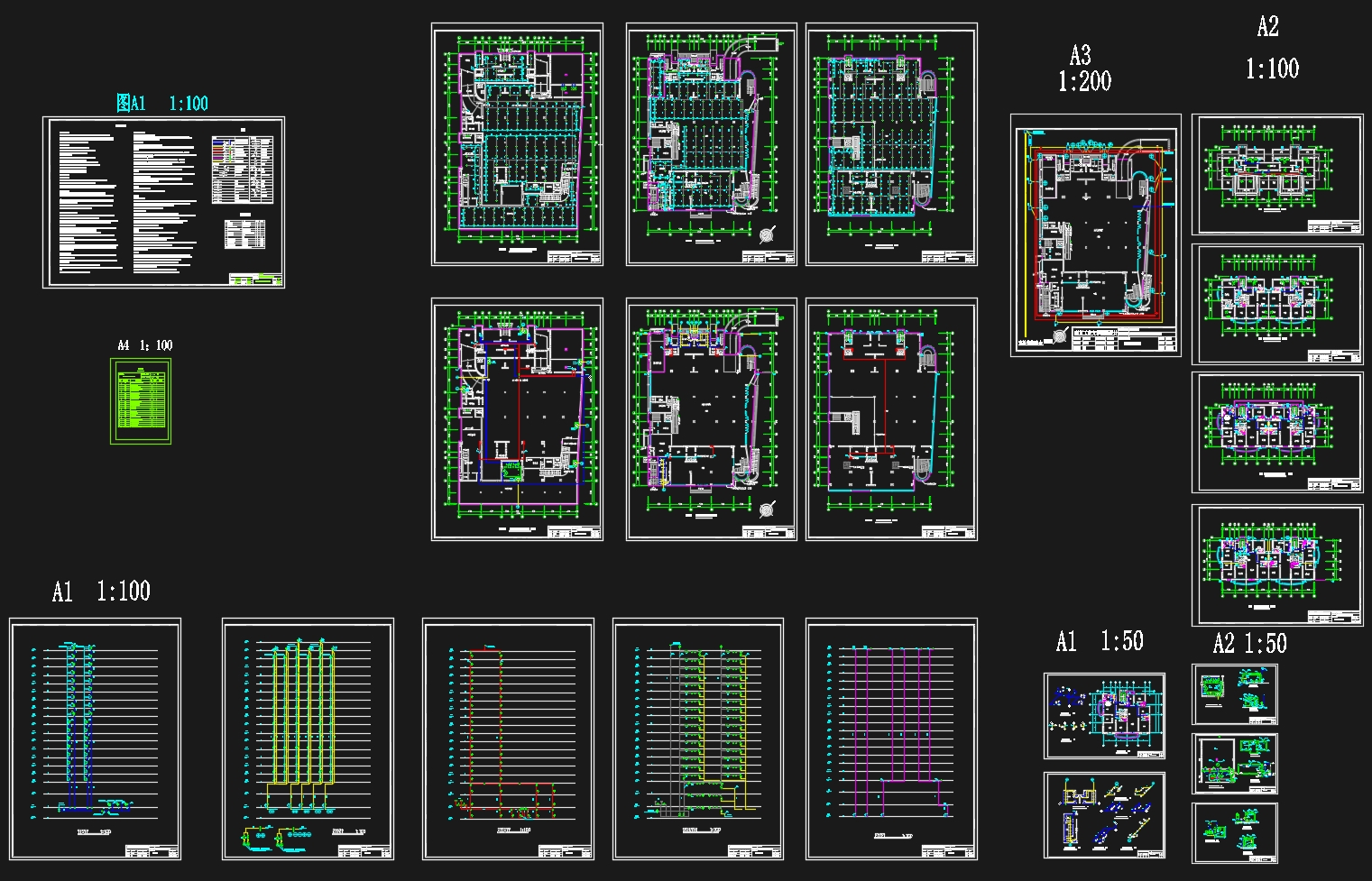The image size is (1372, 881).
Task: Click the A2 1:50 label text
Action: pyautogui.click(x=1249, y=644)
